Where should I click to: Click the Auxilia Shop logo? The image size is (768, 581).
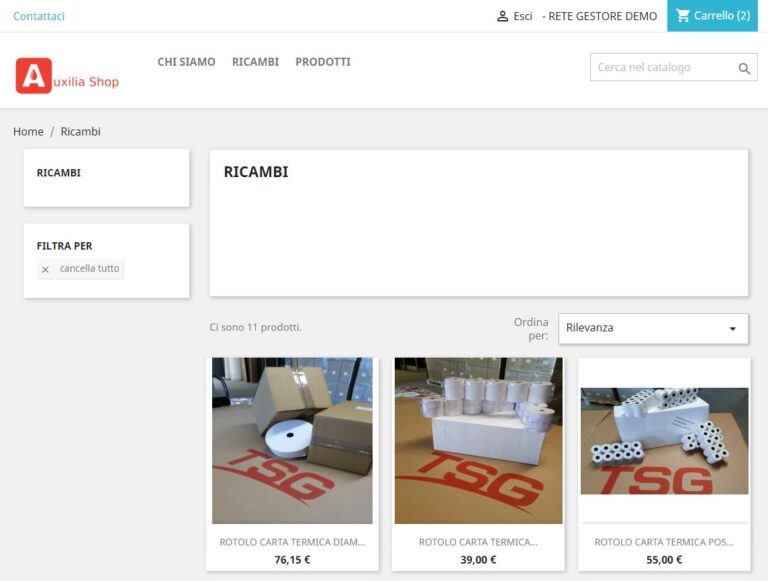67,76
